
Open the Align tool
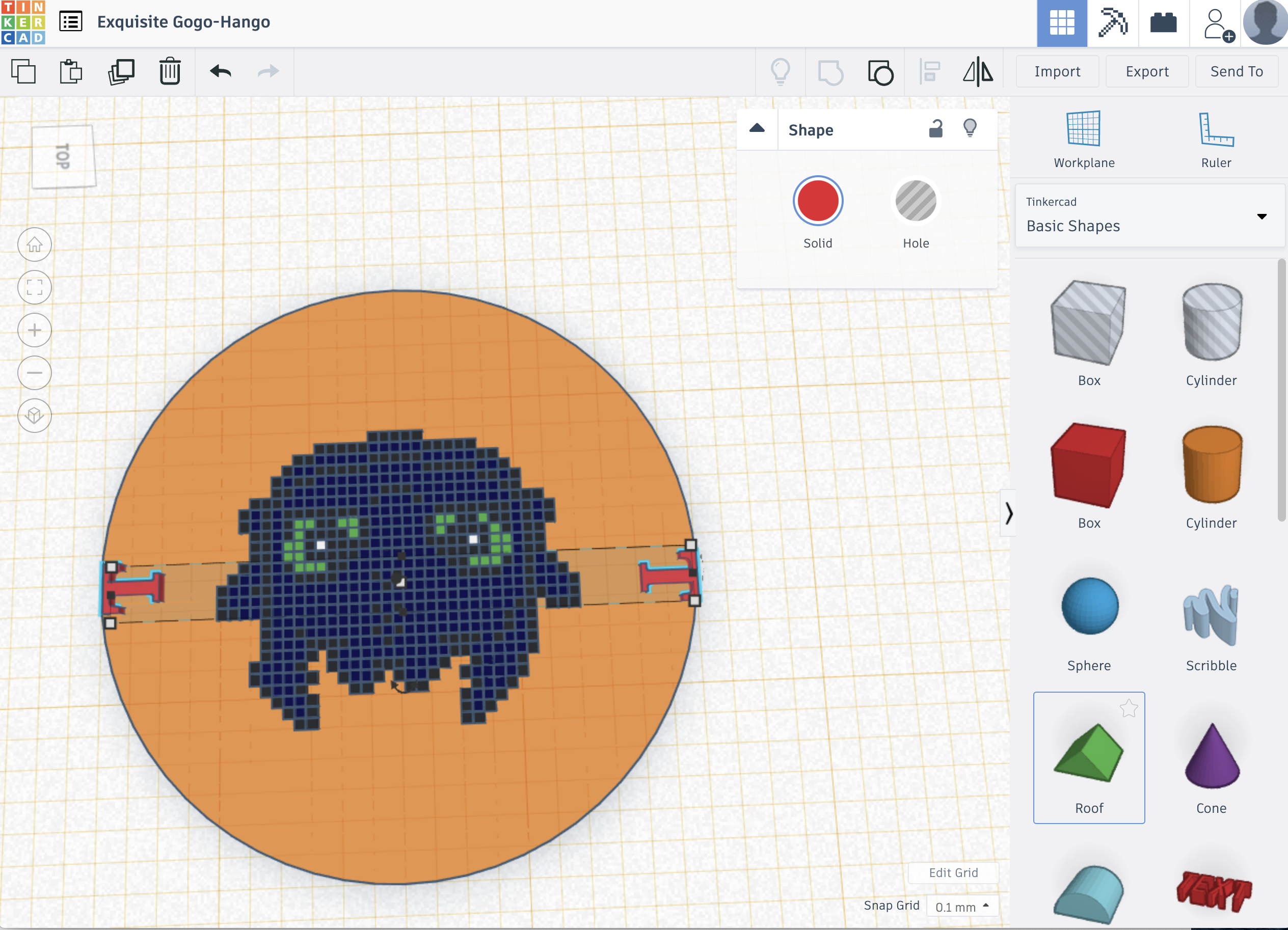coord(930,72)
